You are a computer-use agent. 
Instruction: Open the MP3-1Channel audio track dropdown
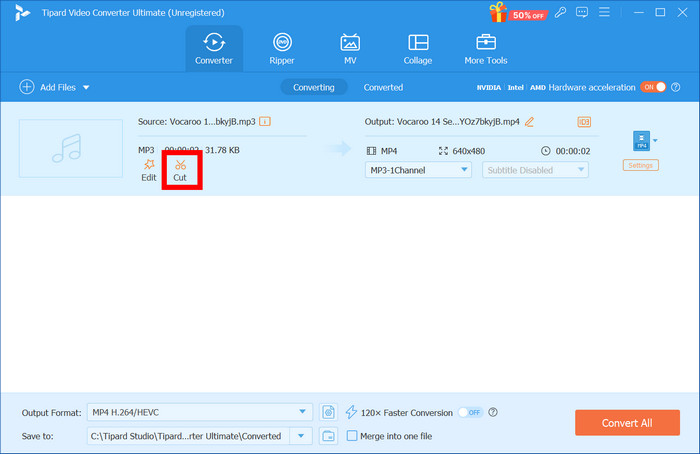[418, 170]
